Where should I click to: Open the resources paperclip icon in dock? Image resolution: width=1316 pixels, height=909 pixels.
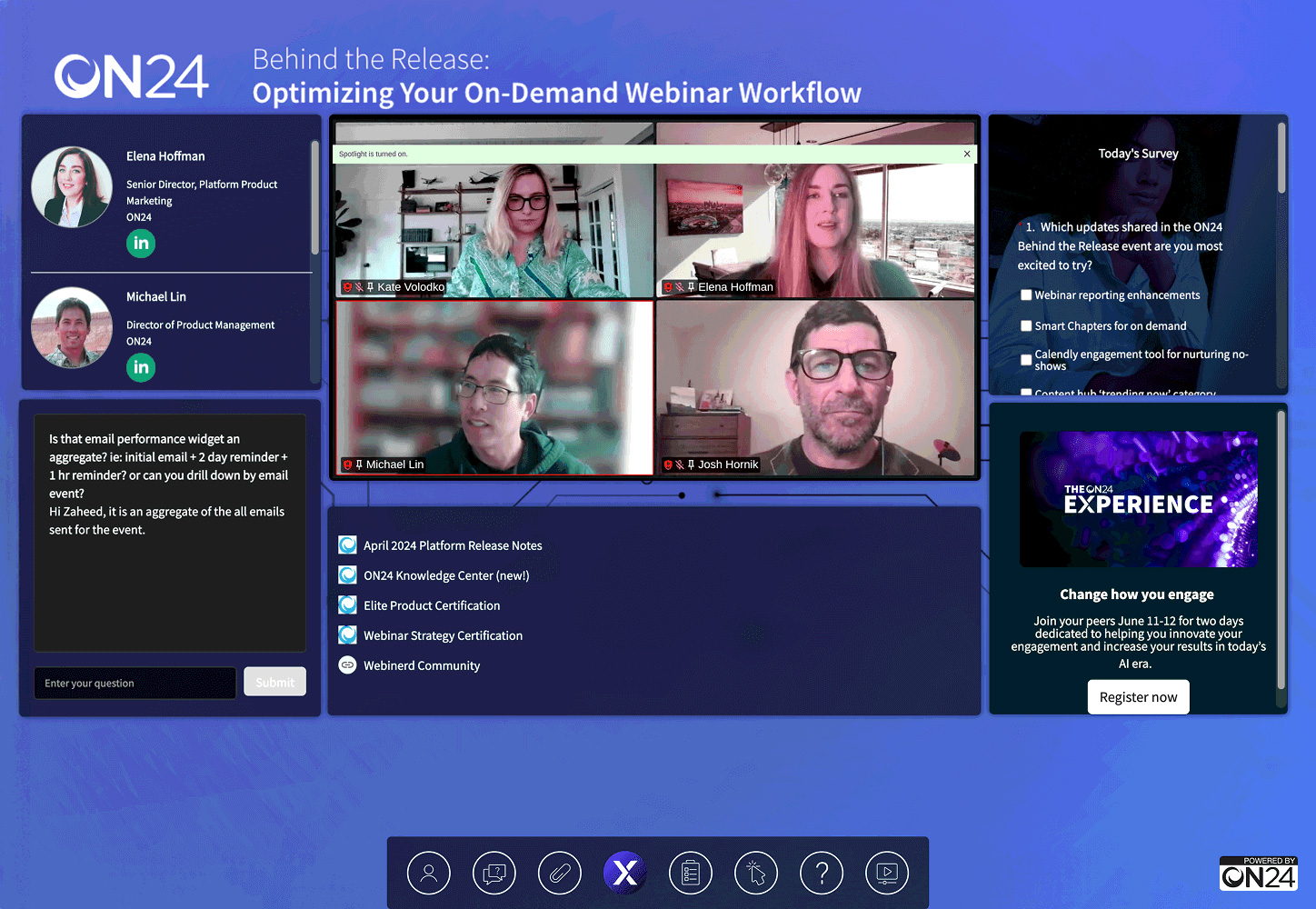coord(560,874)
